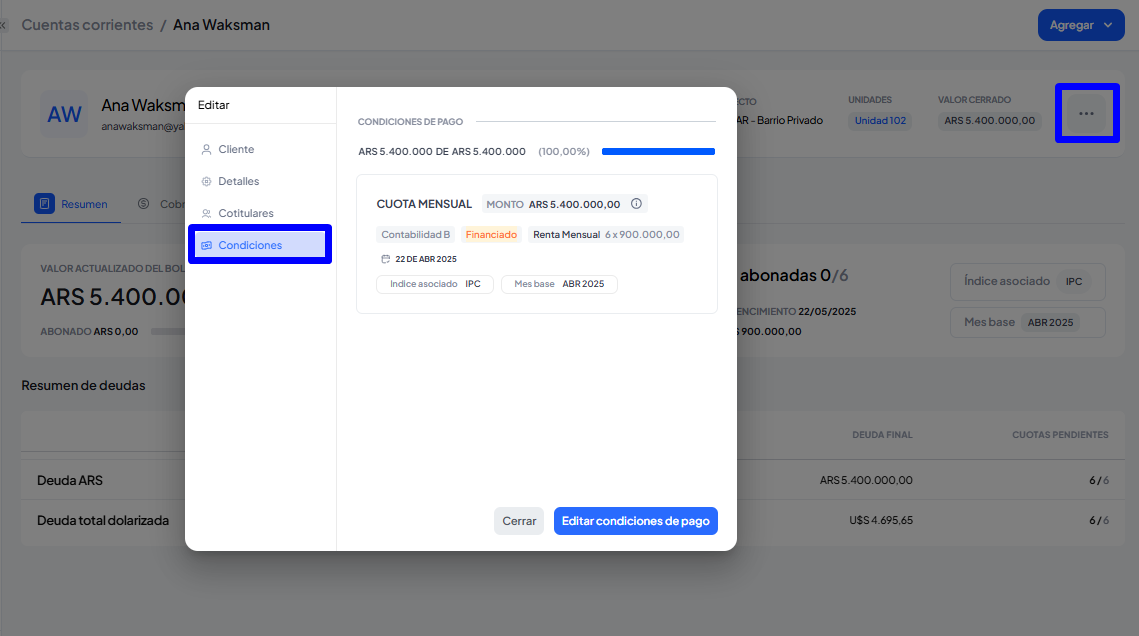
Task: Click the Financiado tag
Action: (x=491, y=235)
